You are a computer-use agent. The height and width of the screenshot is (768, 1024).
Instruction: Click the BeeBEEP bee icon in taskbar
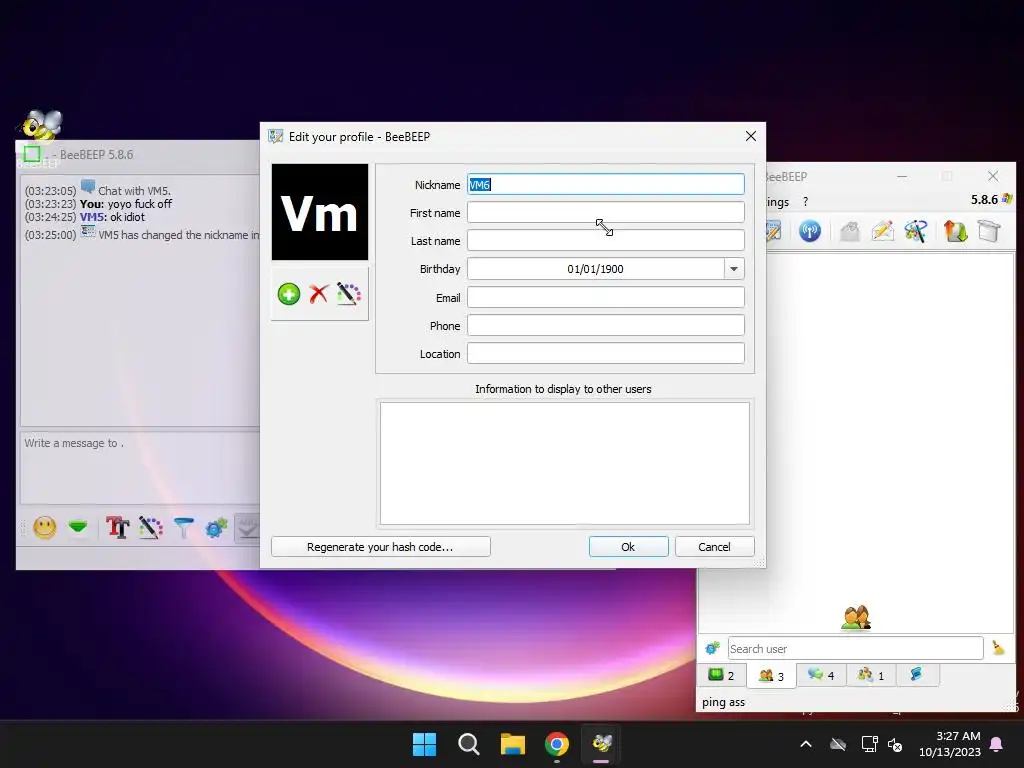(601, 744)
